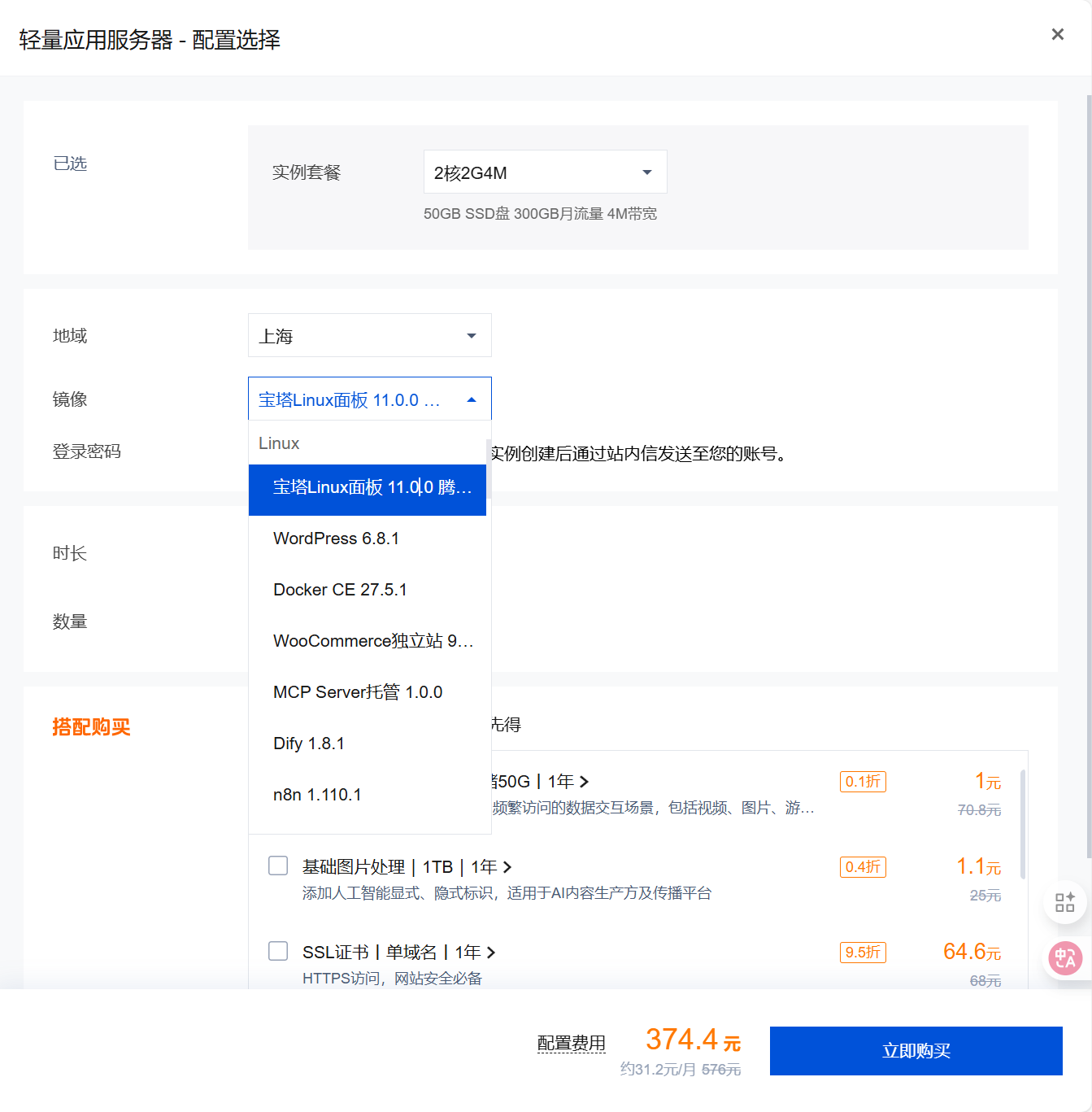Select Dify 1.8.1 image
Image resolution: width=1092 pixels, height=1112 pixels.
pos(309,744)
